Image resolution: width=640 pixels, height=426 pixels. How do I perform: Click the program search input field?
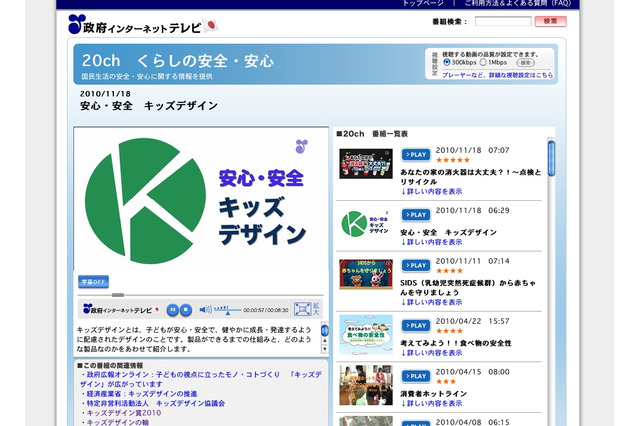point(503,21)
